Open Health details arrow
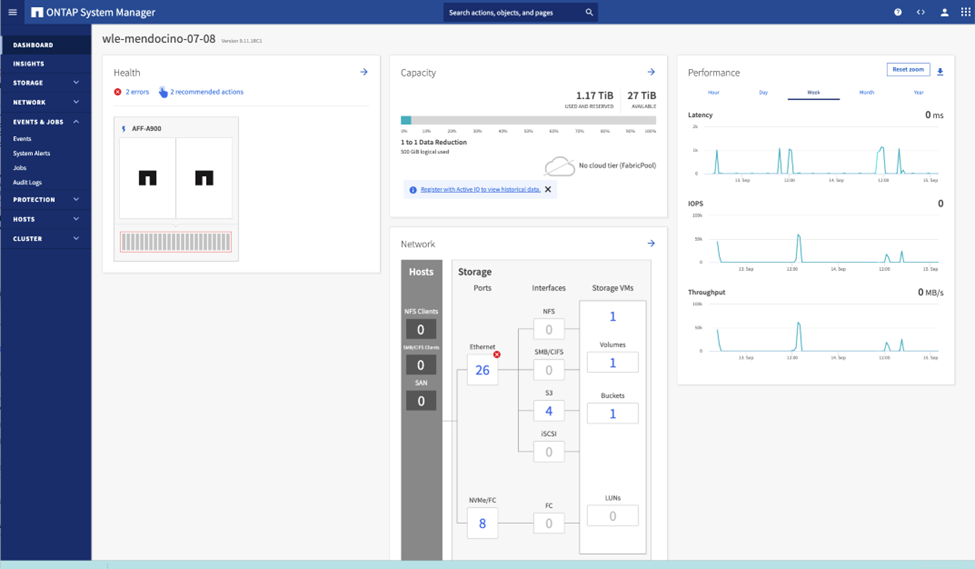The image size is (975, 569). click(364, 72)
